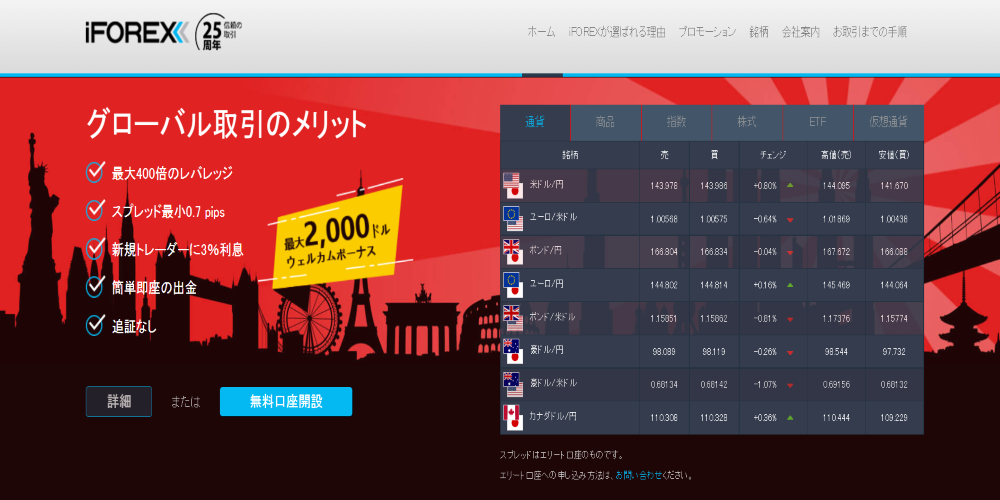The width and height of the screenshot is (1000, 500).
Task: Click the flag icons for ユーロ/米ドル
Action: (x=513, y=219)
